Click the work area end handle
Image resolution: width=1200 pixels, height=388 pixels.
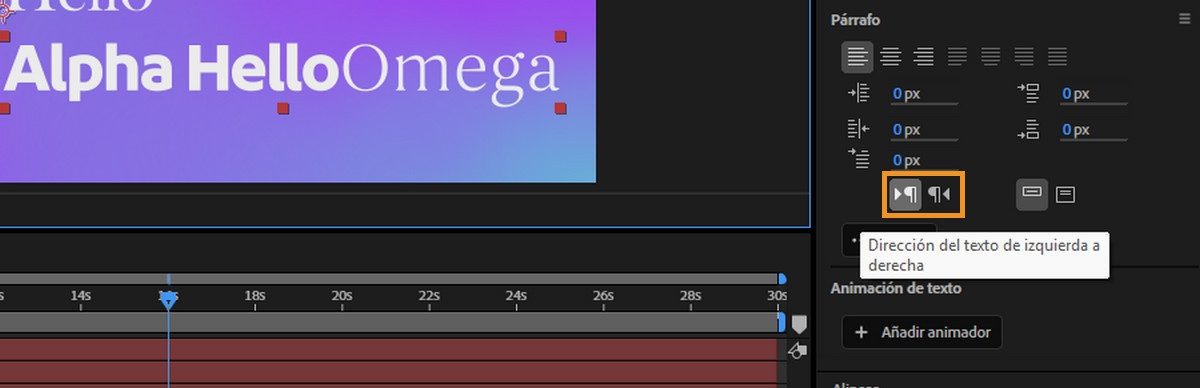[782, 322]
